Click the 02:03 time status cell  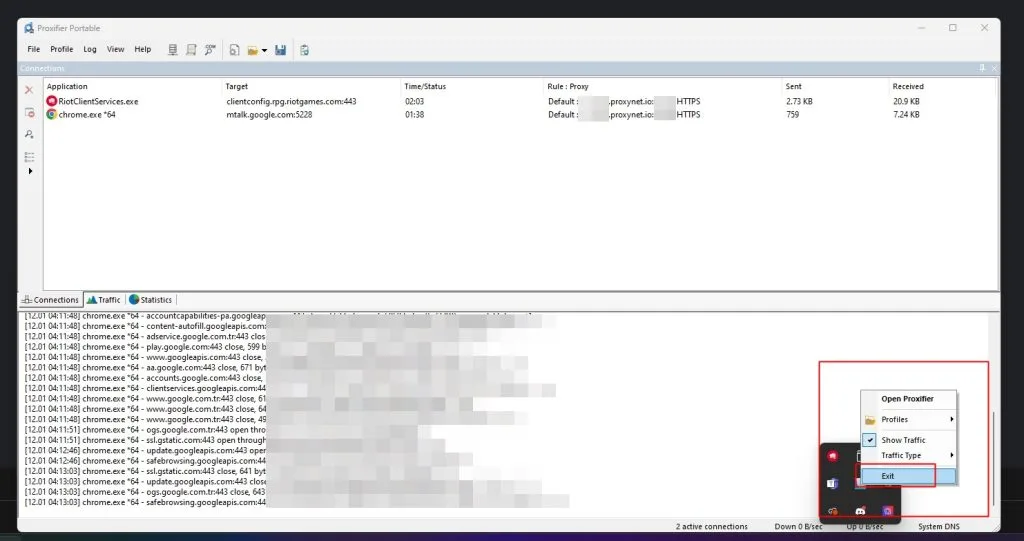coord(414,101)
